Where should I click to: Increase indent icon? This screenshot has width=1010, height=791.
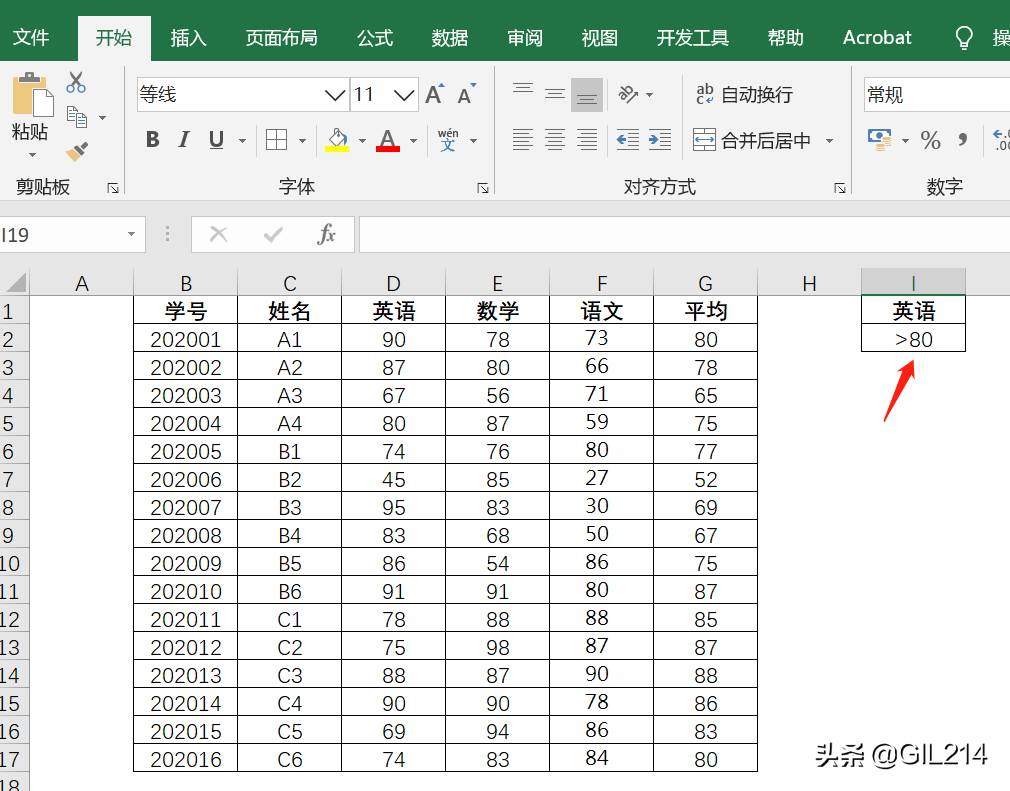(x=660, y=139)
